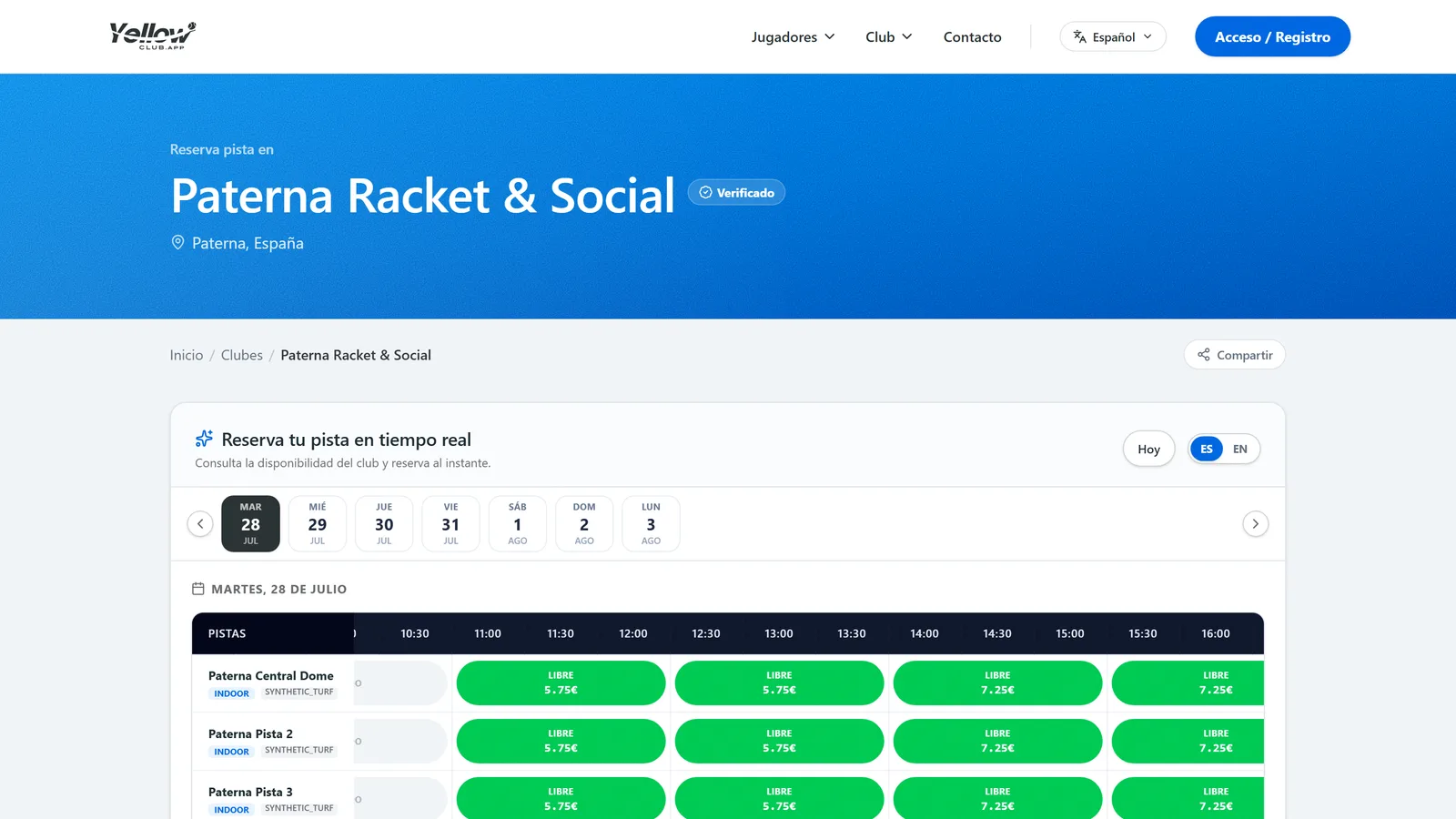Switch booking widget language to ES

1207,449
